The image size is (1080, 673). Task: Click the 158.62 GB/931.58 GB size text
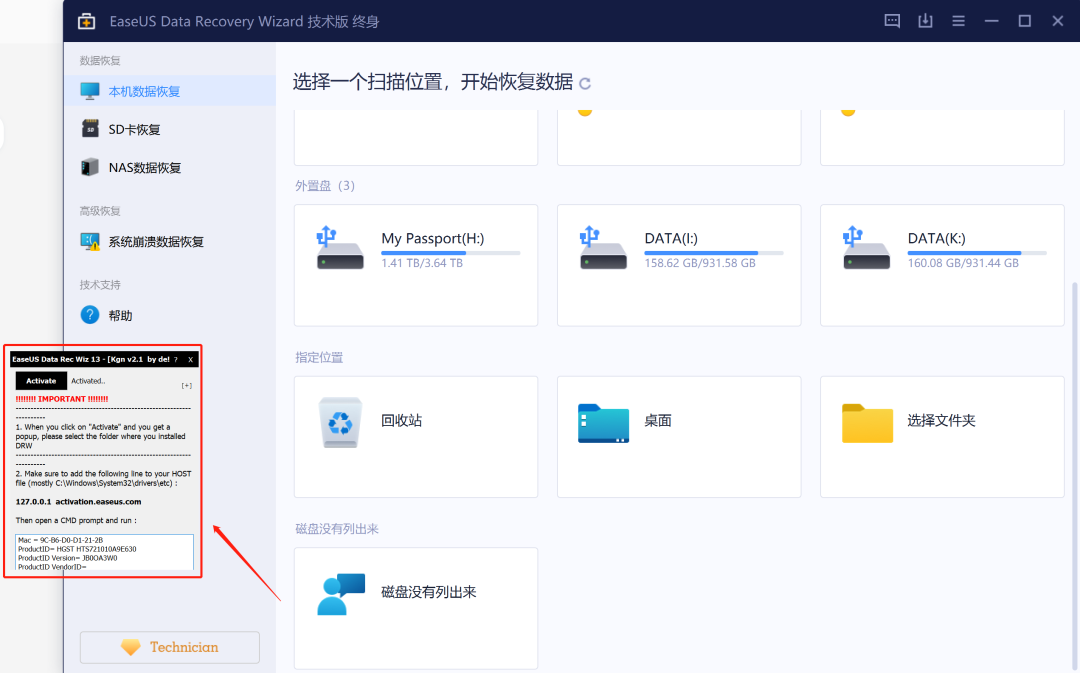click(x=700, y=263)
